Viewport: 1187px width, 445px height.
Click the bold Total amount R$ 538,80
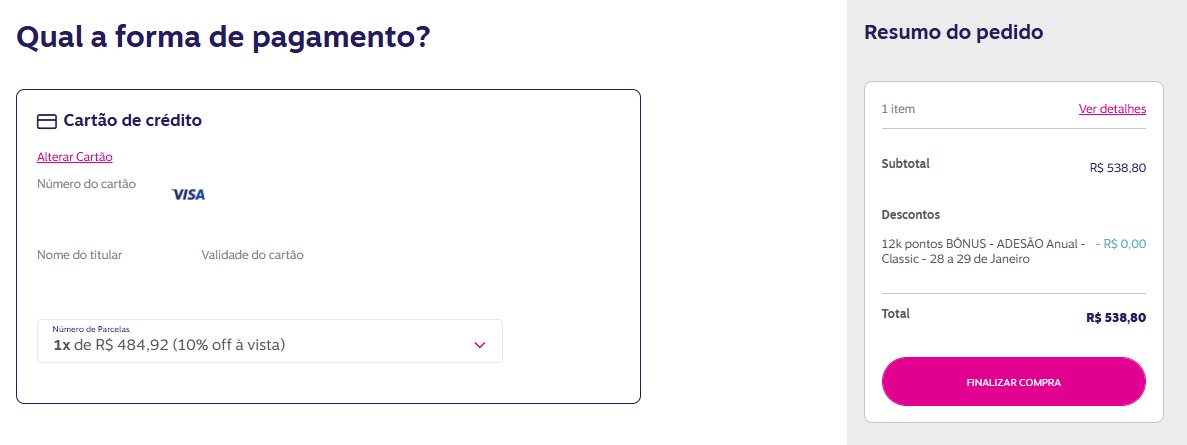coord(1116,318)
